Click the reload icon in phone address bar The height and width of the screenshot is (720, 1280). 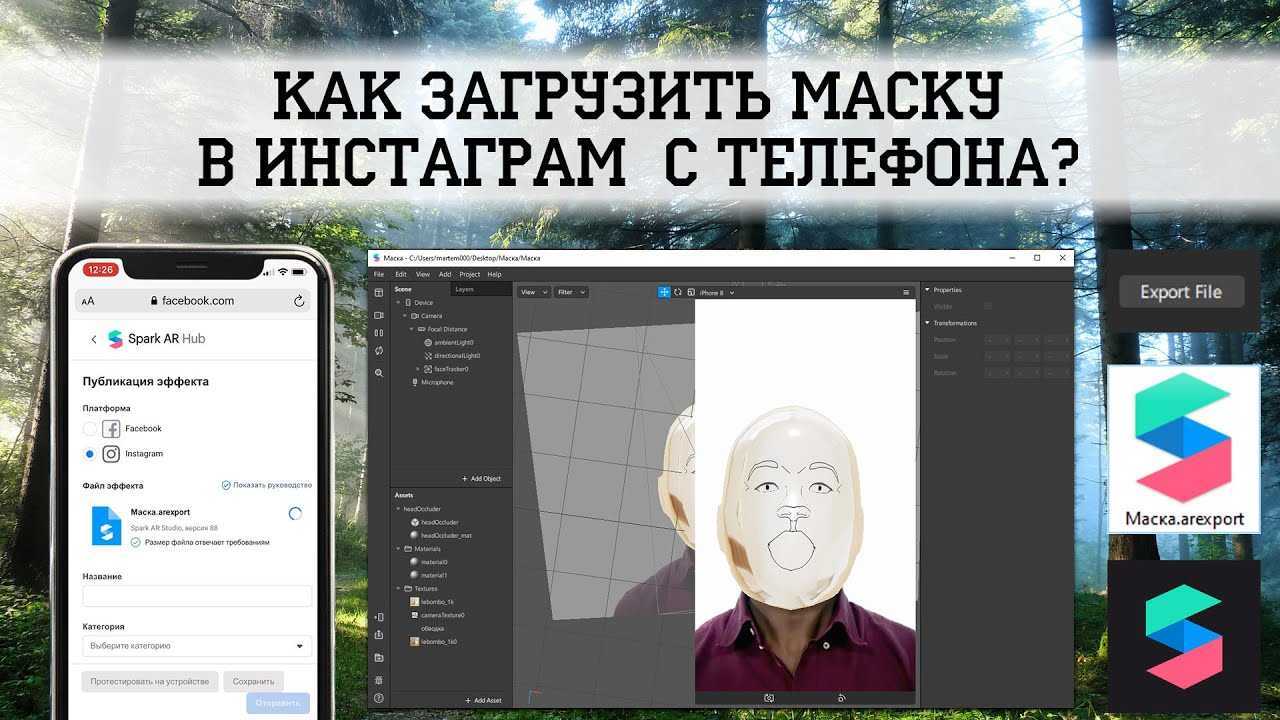point(299,300)
